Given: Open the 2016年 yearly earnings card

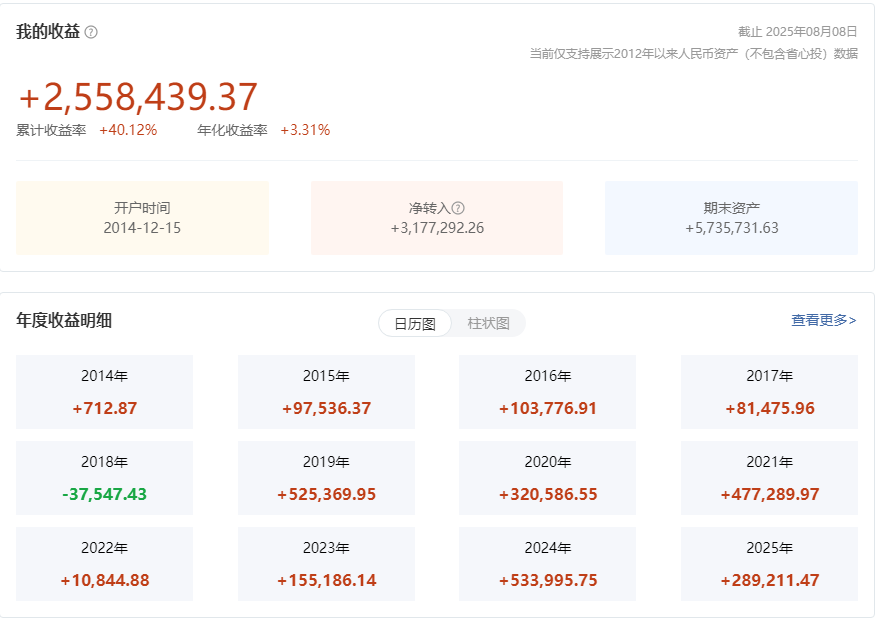Looking at the screenshot, I should tap(547, 392).
